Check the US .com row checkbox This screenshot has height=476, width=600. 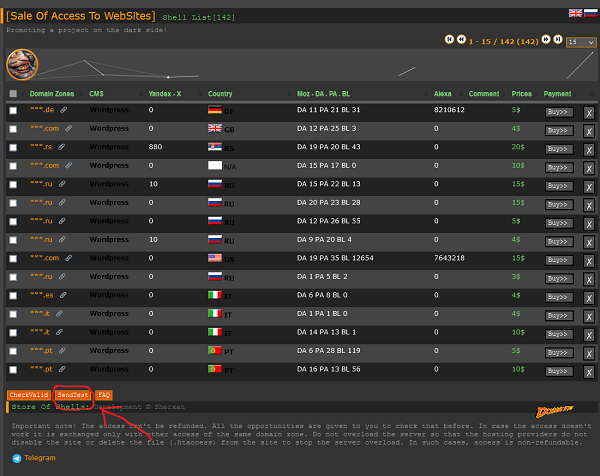point(13,259)
